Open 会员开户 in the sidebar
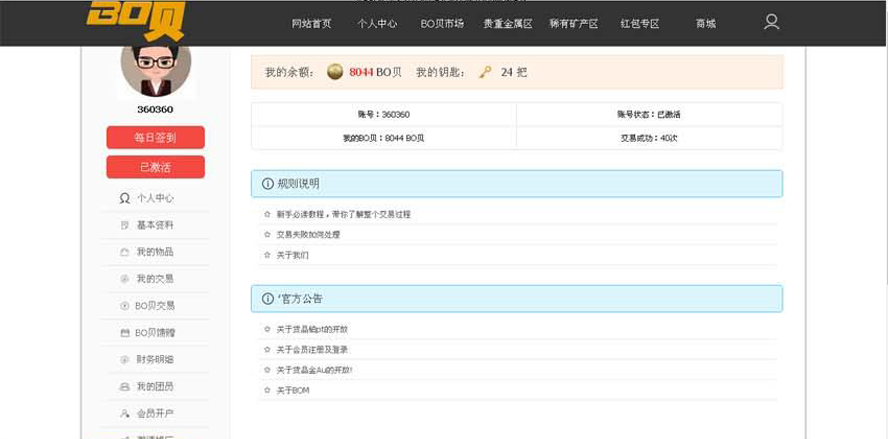888x439 pixels. click(x=156, y=414)
